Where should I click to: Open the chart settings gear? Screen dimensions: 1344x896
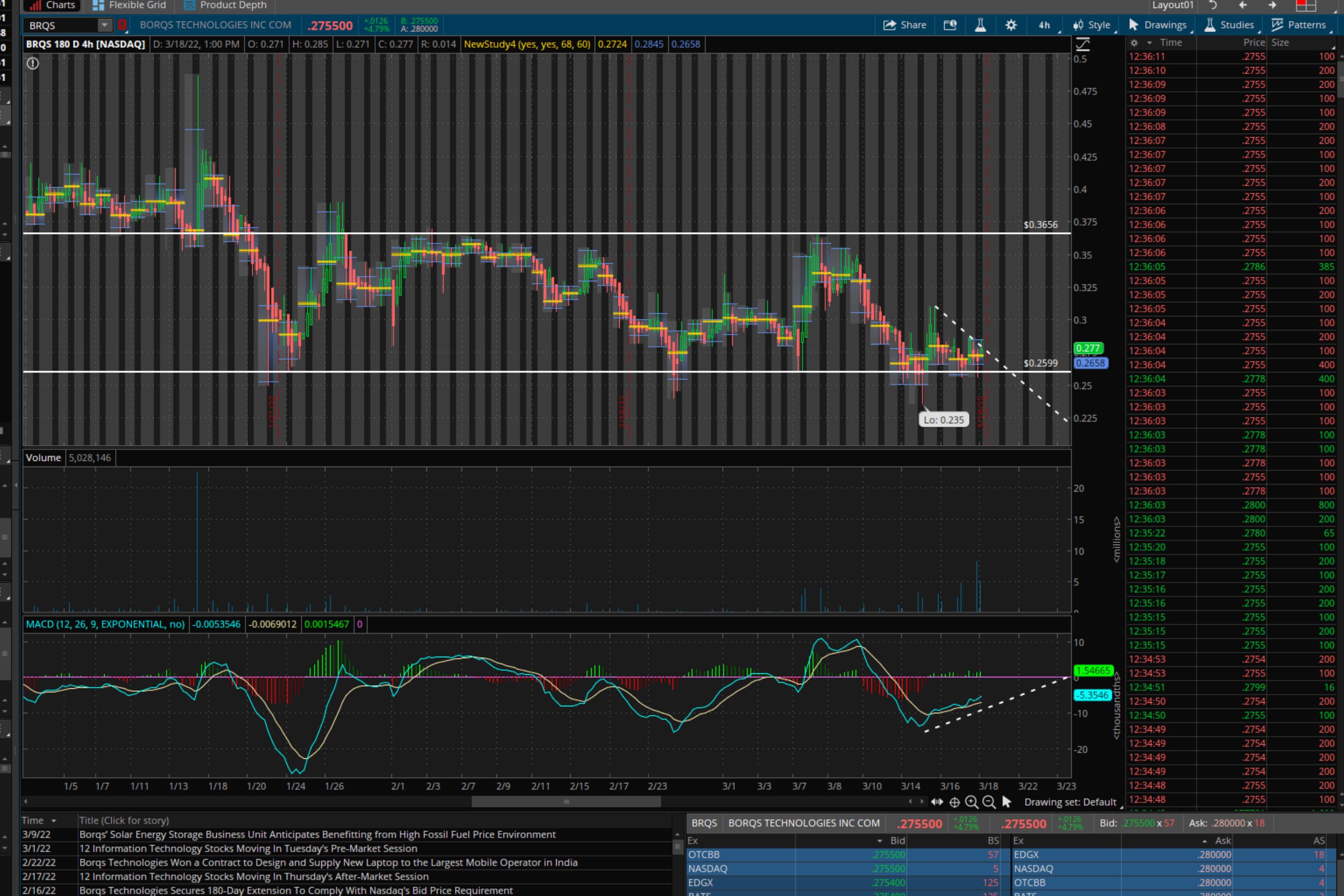(x=1011, y=25)
